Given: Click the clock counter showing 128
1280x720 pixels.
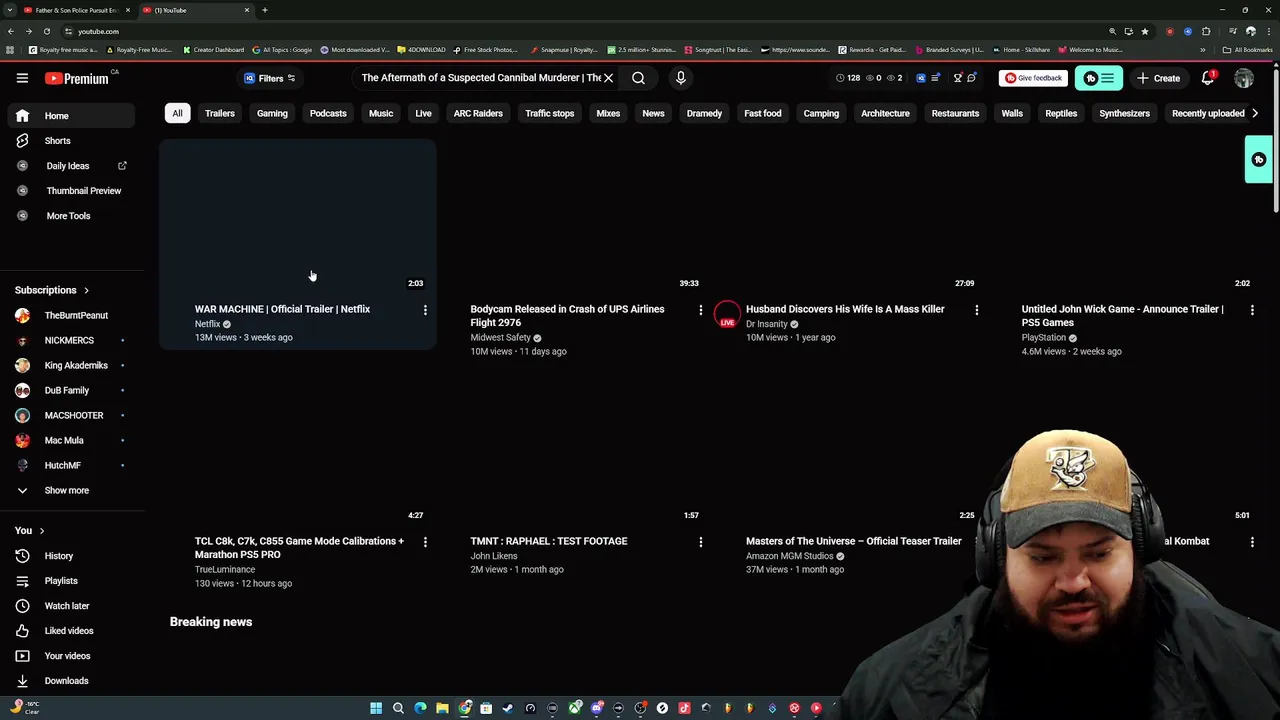Looking at the screenshot, I should point(848,78).
